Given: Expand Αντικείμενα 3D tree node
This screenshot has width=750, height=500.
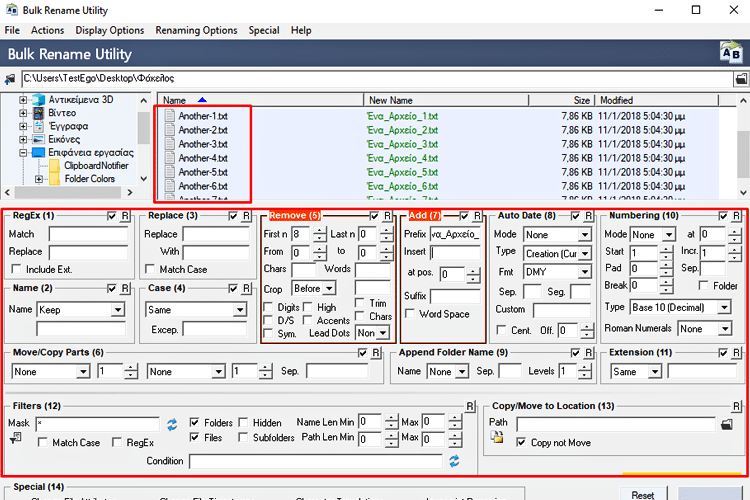Looking at the screenshot, I should [23, 100].
